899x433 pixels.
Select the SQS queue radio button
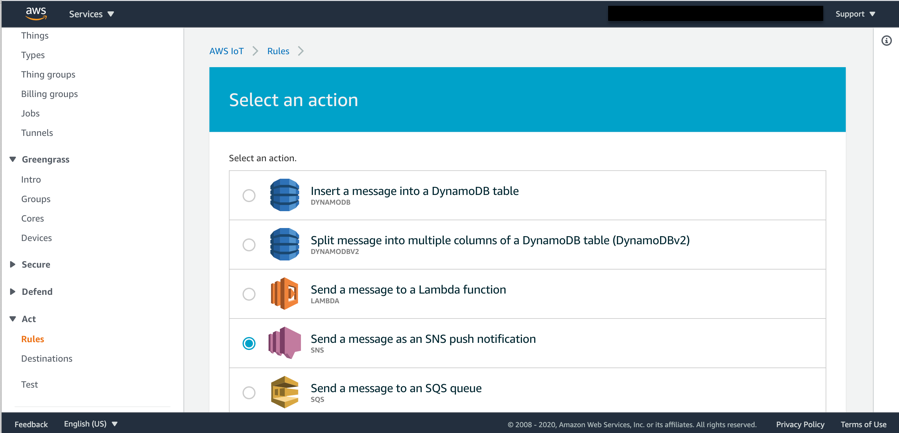tap(249, 393)
